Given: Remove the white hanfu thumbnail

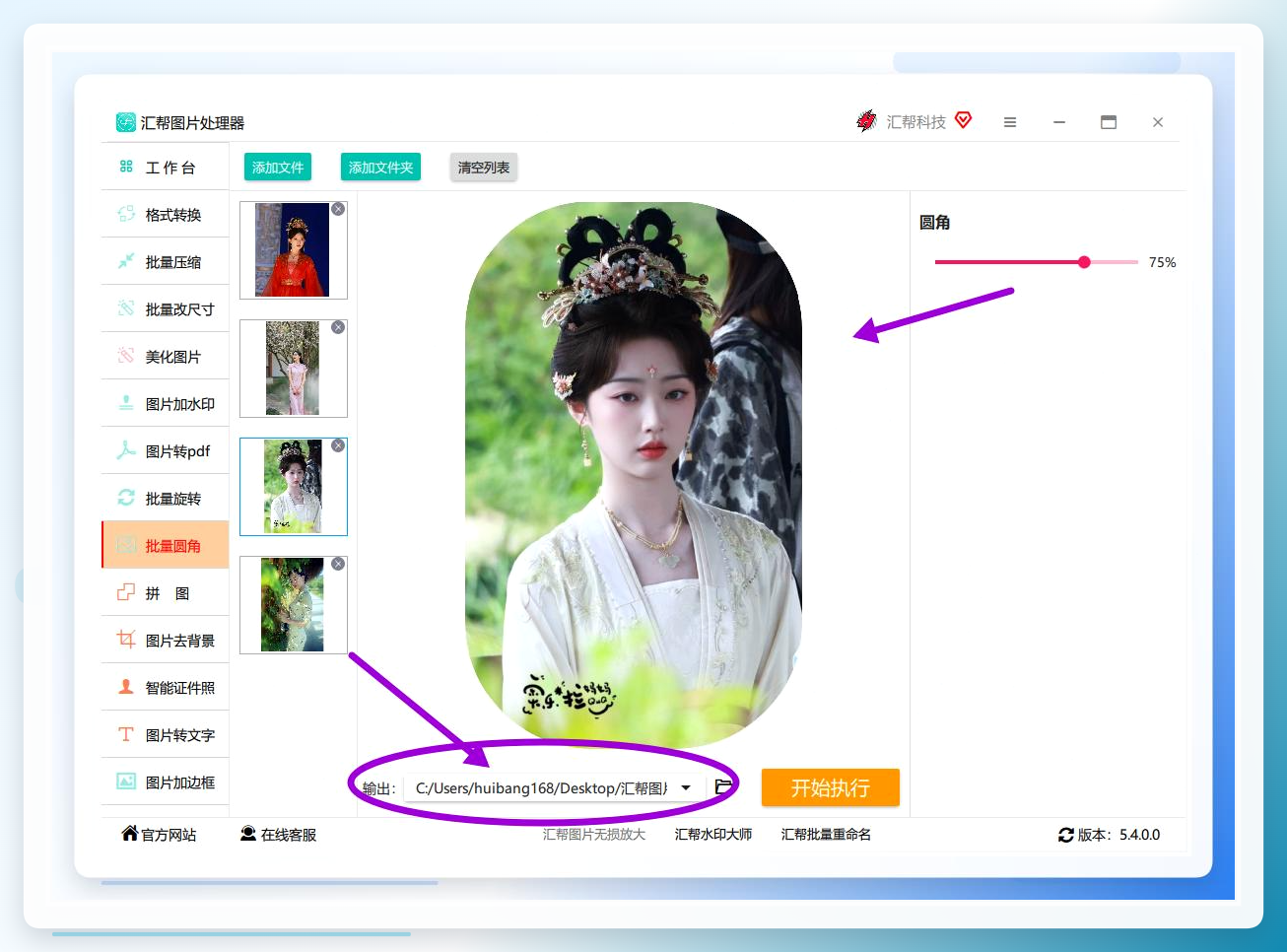Looking at the screenshot, I should coord(338,445).
